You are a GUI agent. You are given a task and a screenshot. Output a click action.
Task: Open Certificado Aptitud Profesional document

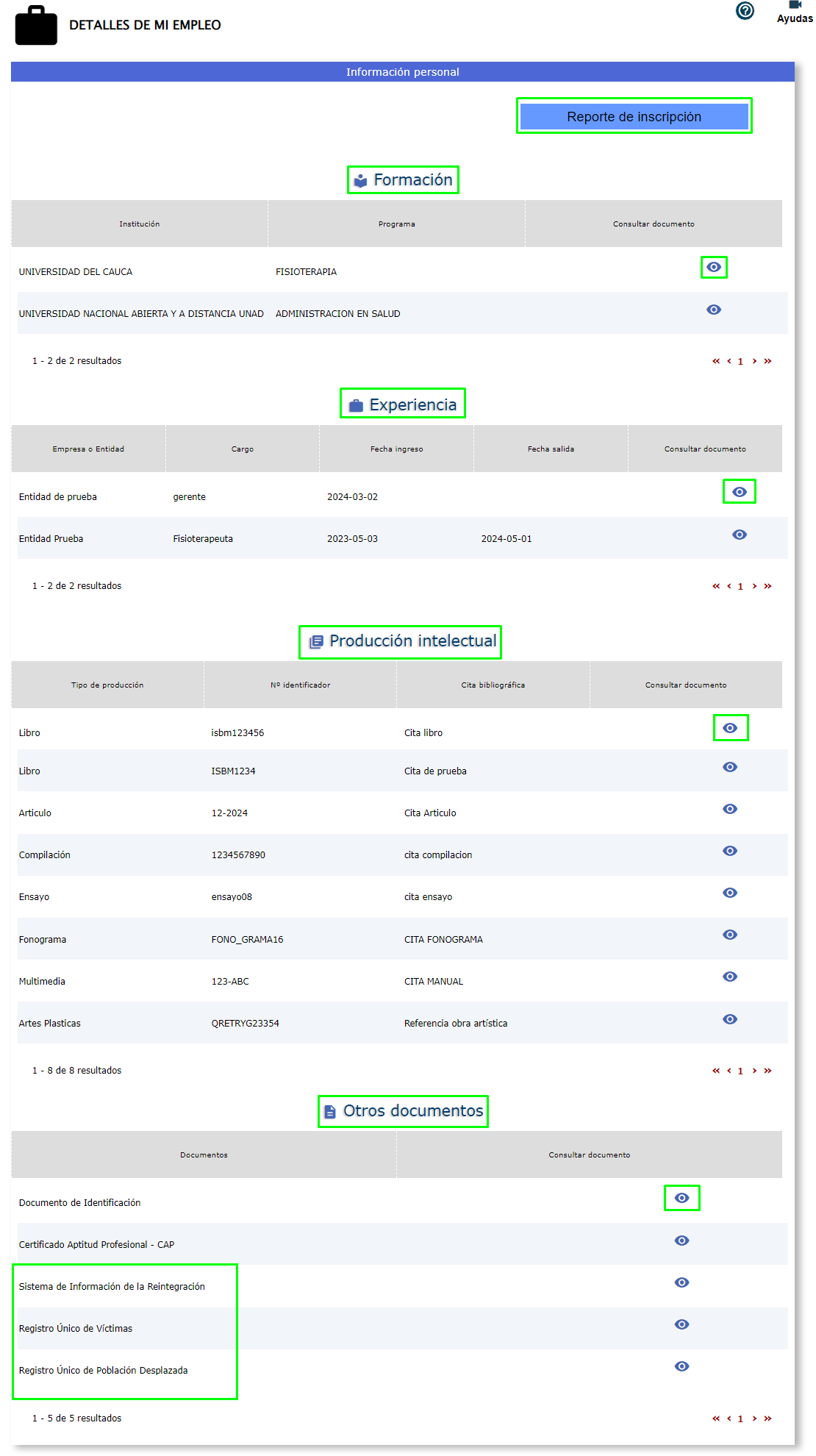pos(681,1241)
